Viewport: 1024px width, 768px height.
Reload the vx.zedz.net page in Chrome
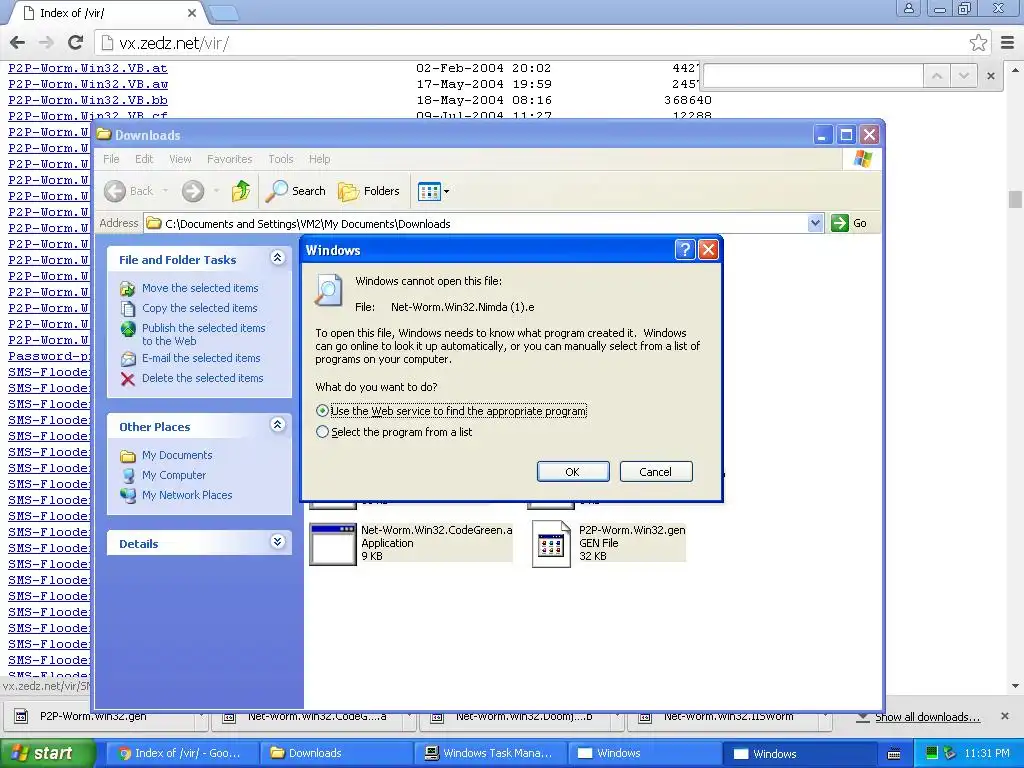(x=76, y=43)
